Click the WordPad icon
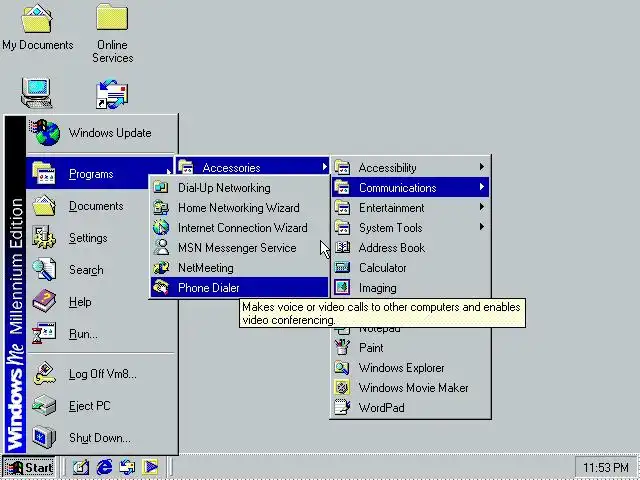Image resolution: width=640 pixels, height=480 pixels. [x=342, y=407]
